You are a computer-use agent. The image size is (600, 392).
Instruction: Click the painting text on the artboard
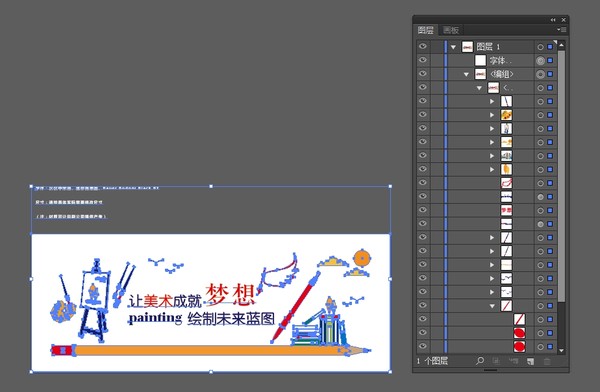(x=155, y=318)
